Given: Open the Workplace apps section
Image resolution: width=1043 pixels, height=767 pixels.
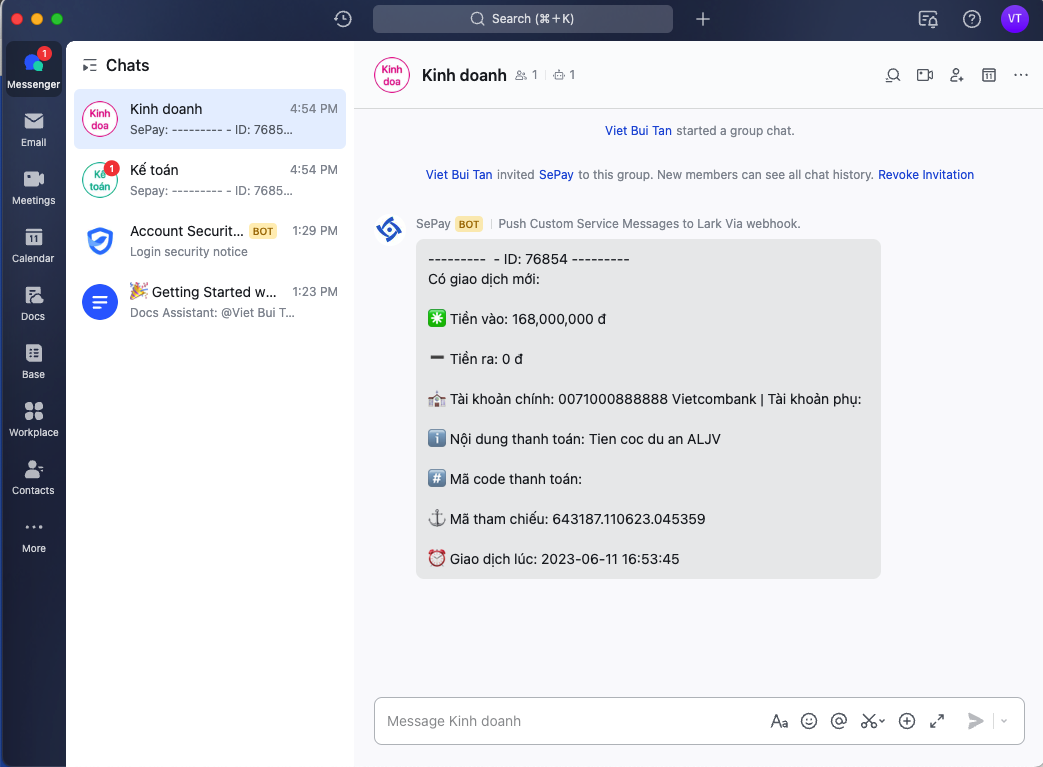Looking at the screenshot, I should (x=33, y=419).
